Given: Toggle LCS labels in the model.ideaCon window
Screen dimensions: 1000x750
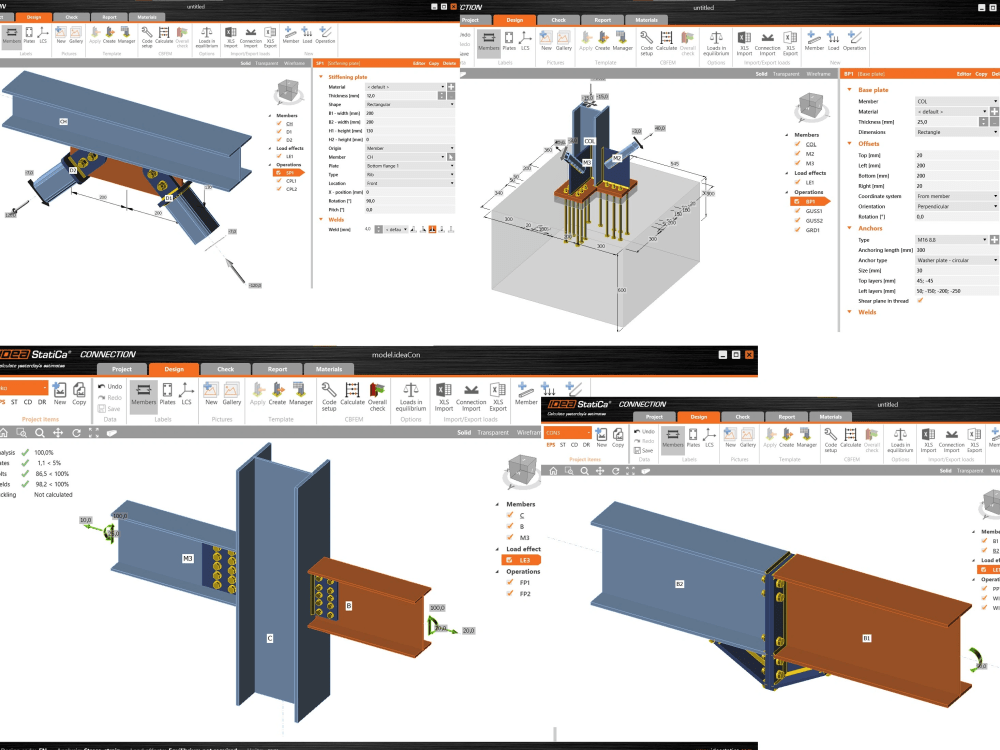Looking at the screenshot, I should [x=186, y=393].
